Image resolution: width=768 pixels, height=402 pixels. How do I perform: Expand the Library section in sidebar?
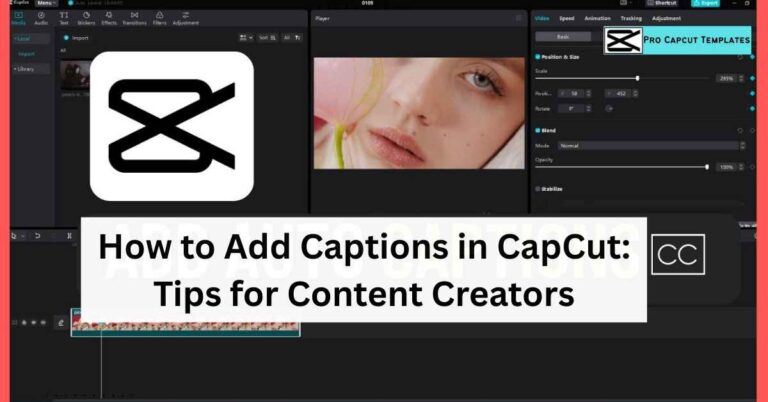coord(31,69)
